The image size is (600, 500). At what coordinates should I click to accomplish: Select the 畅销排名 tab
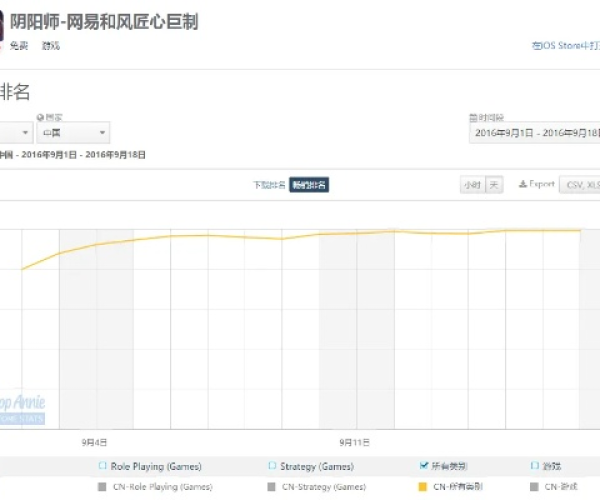click(309, 185)
